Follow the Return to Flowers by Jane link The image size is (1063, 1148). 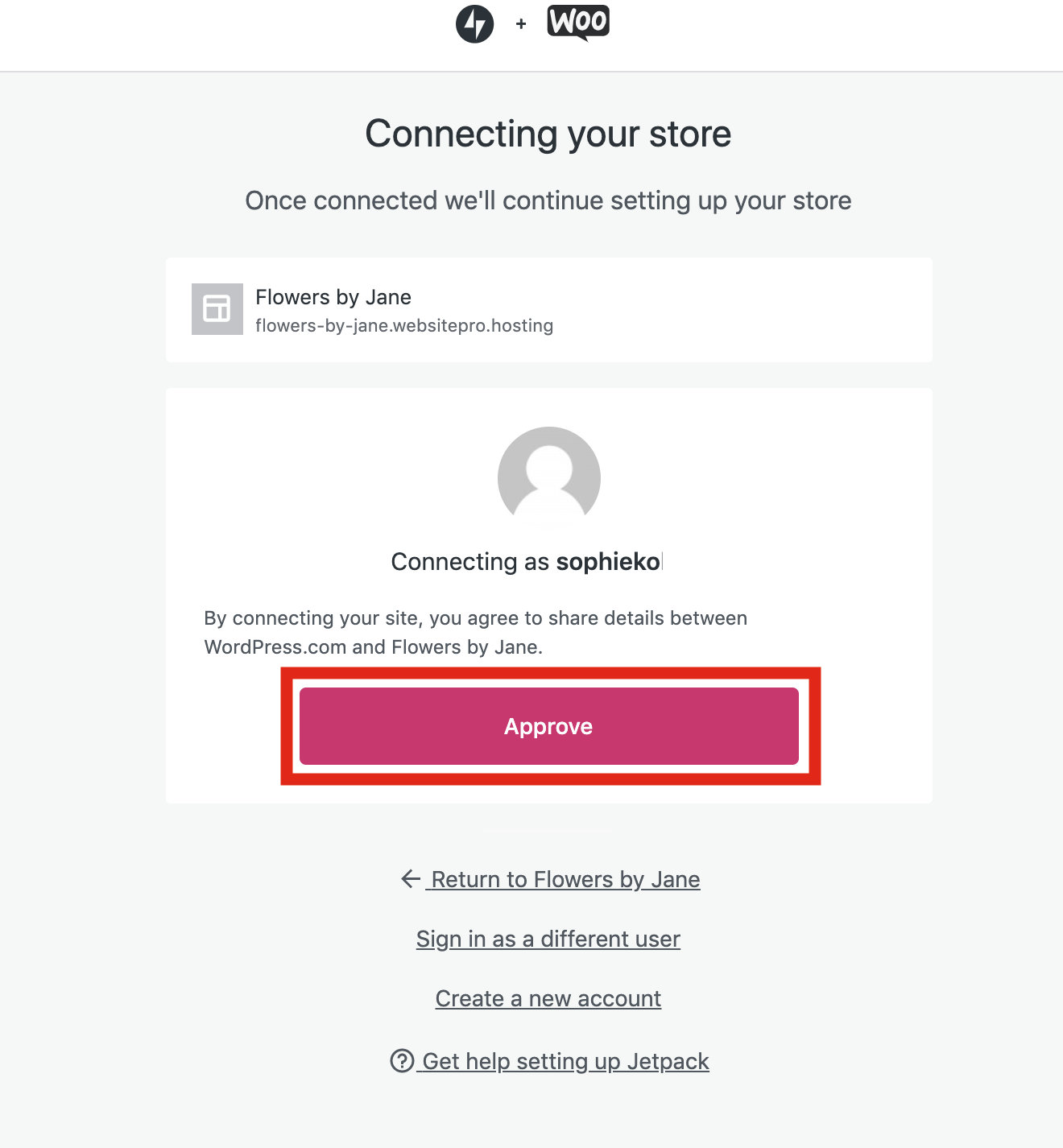click(565, 879)
